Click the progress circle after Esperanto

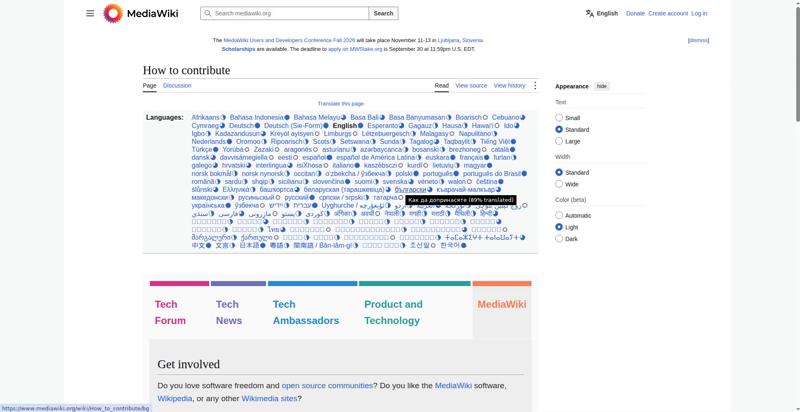pos(402,125)
